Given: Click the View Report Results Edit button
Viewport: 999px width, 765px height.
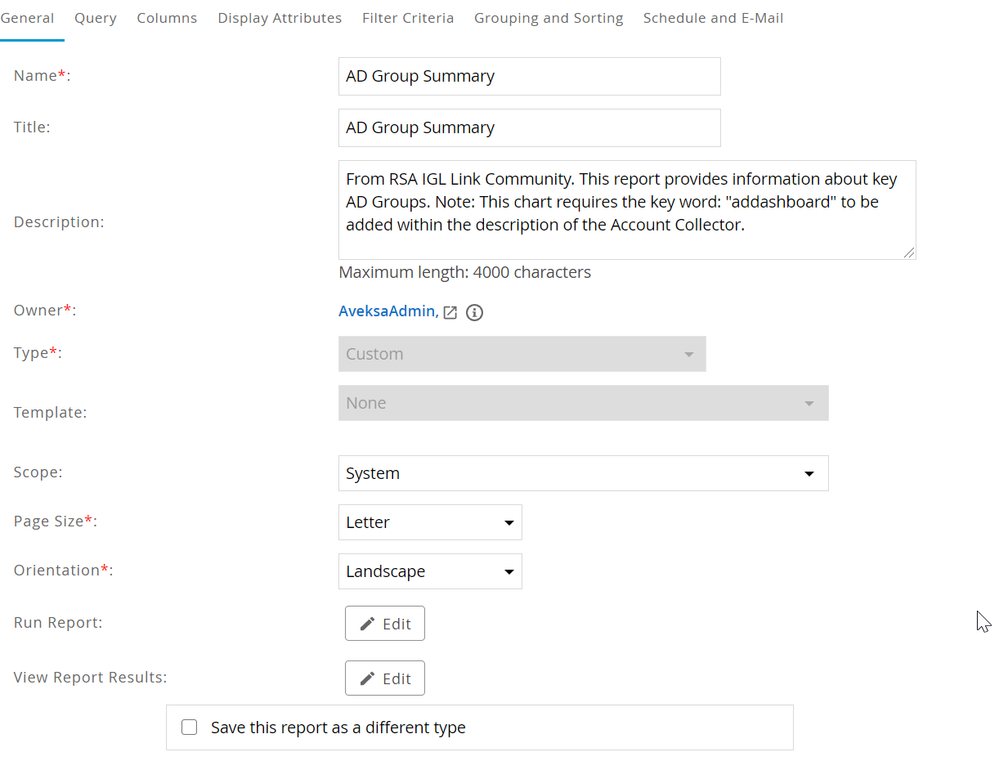Looking at the screenshot, I should click(x=385, y=678).
